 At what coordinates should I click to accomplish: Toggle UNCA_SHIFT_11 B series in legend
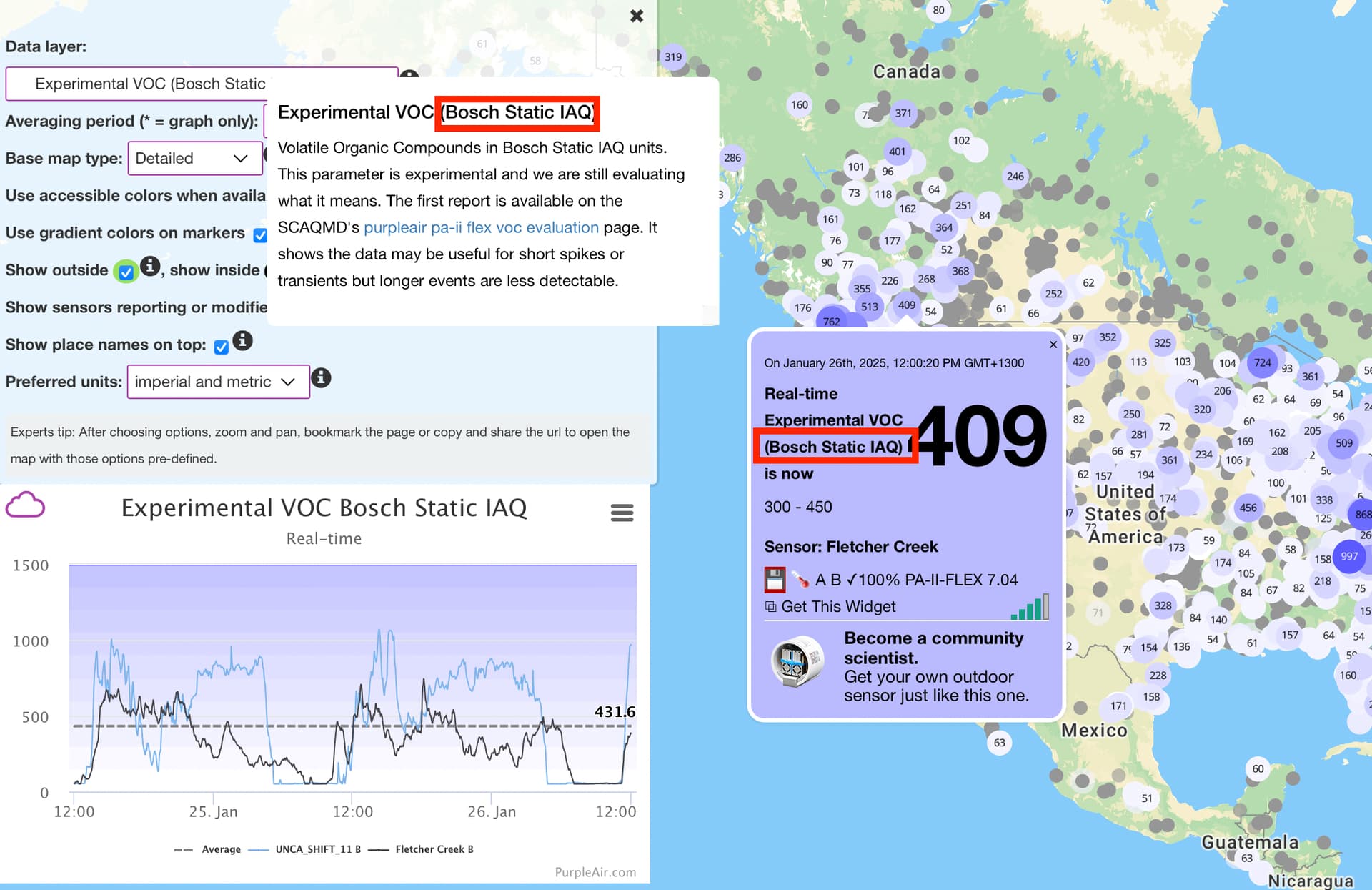tap(304, 849)
